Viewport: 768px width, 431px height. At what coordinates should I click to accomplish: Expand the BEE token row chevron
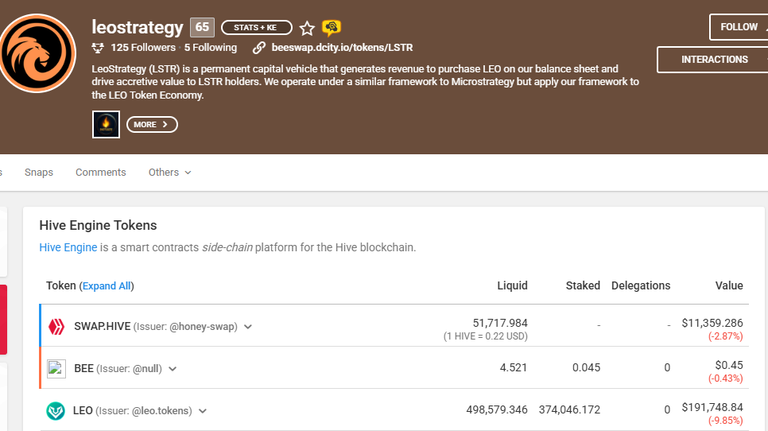click(172, 369)
